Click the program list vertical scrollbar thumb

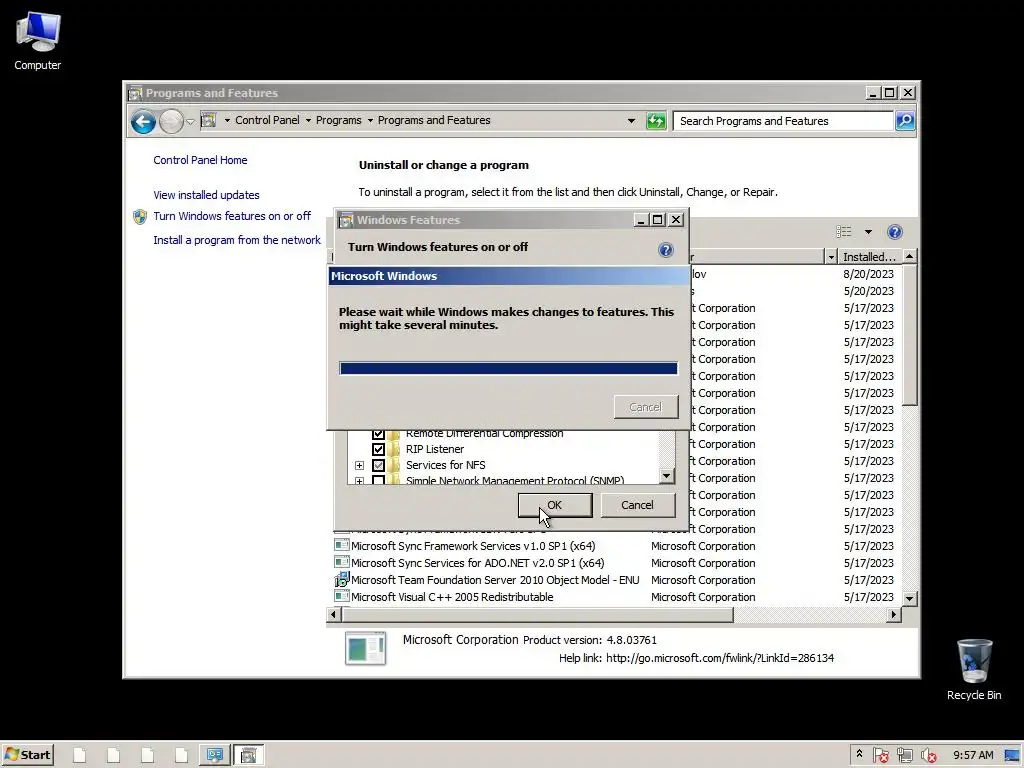[x=909, y=335]
